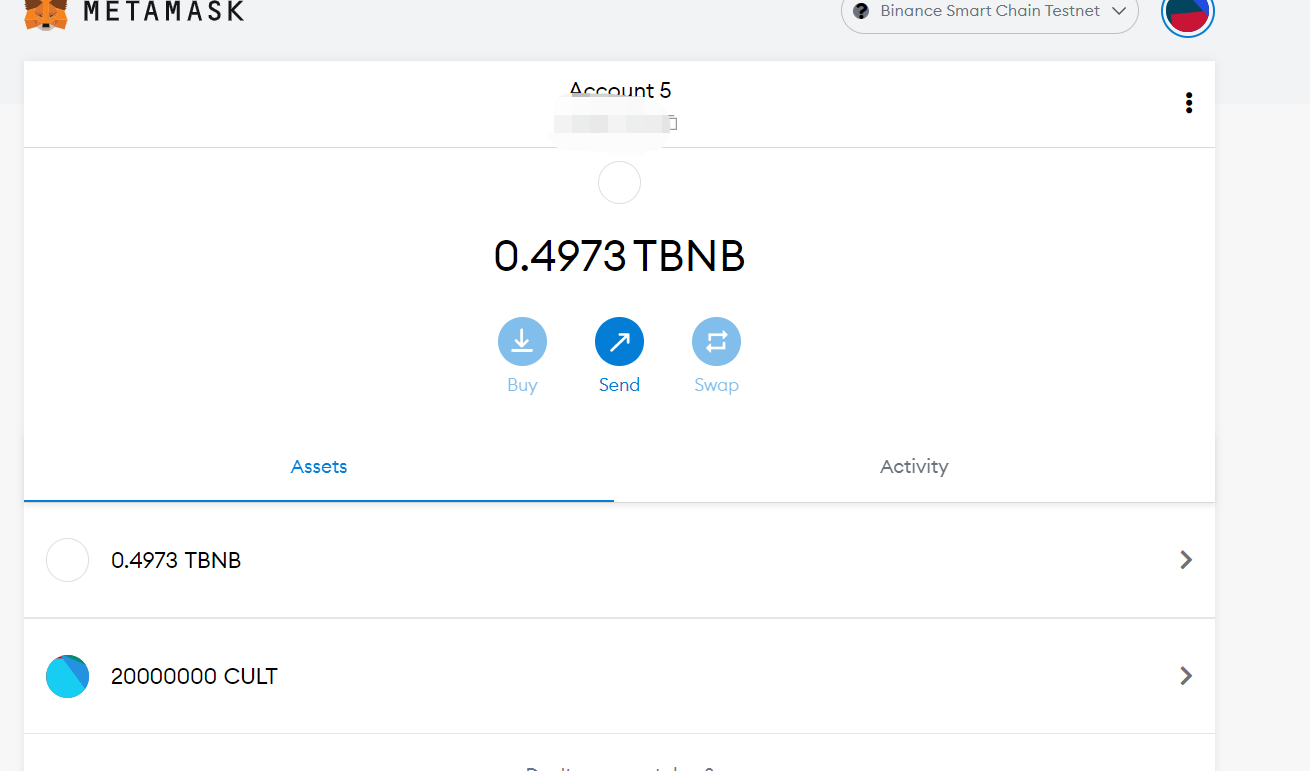Expand TBNB asset with the chevron arrow
Screen dimensions: 1310x771
pyautogui.click(x=1186, y=560)
